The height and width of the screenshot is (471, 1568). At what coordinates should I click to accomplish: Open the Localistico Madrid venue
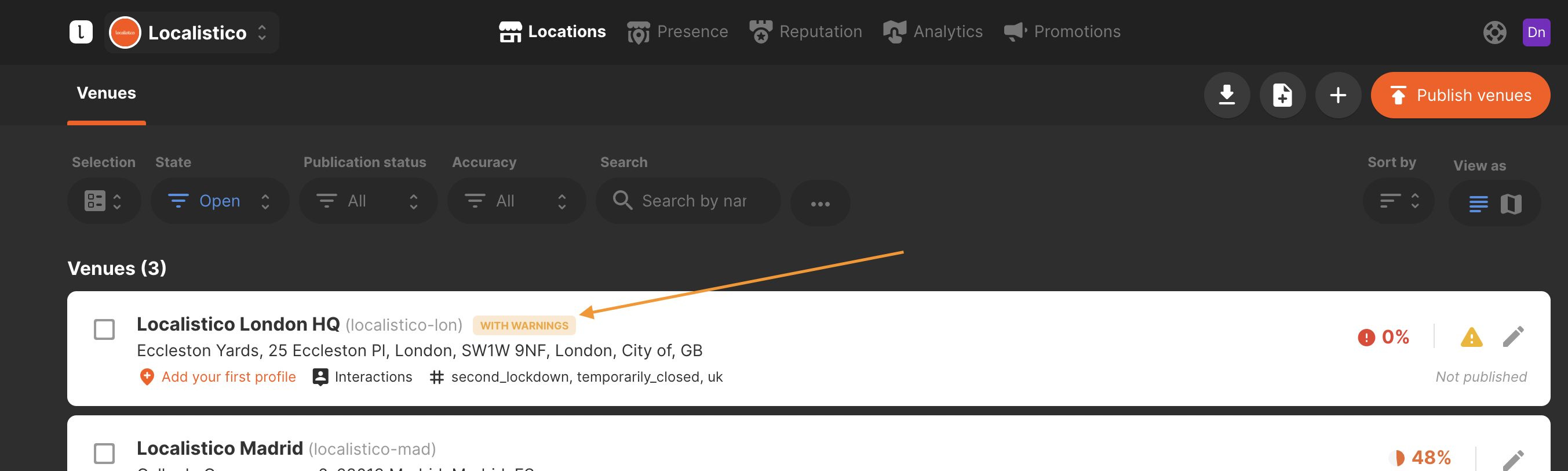coord(220,448)
